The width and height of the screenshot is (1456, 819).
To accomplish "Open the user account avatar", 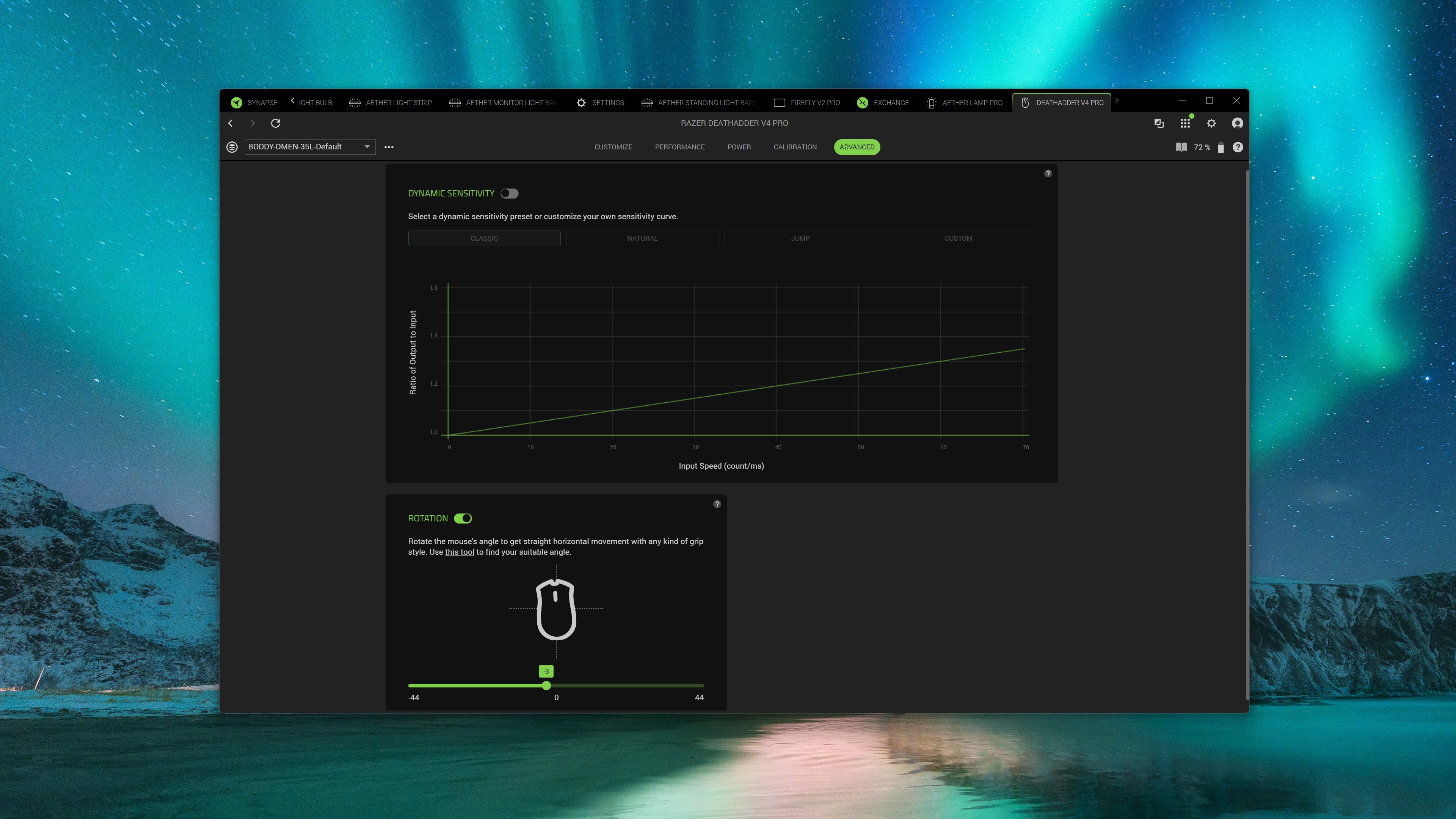I will click(1237, 123).
